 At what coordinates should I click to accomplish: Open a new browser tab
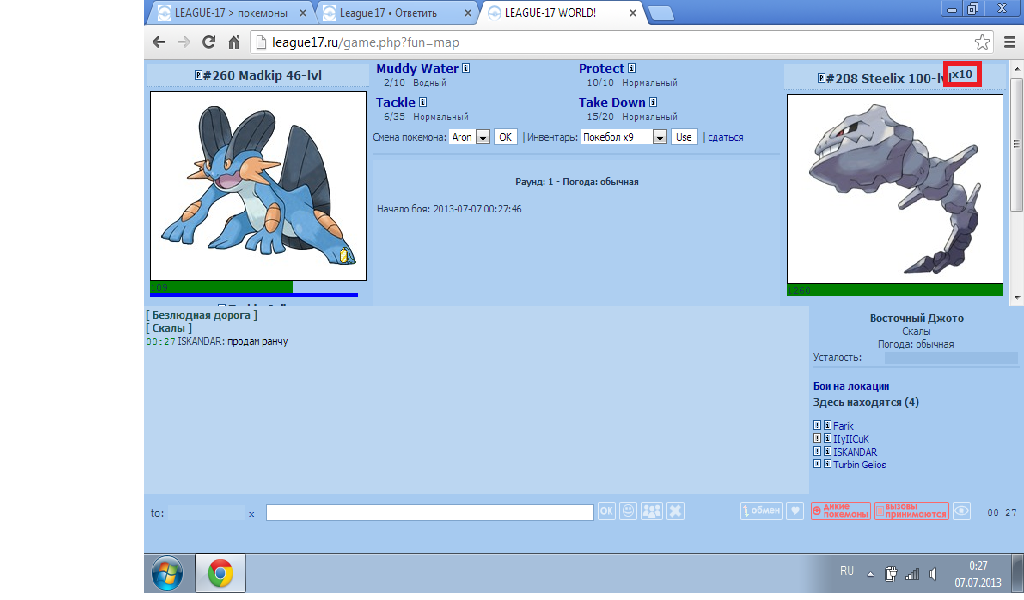(661, 13)
